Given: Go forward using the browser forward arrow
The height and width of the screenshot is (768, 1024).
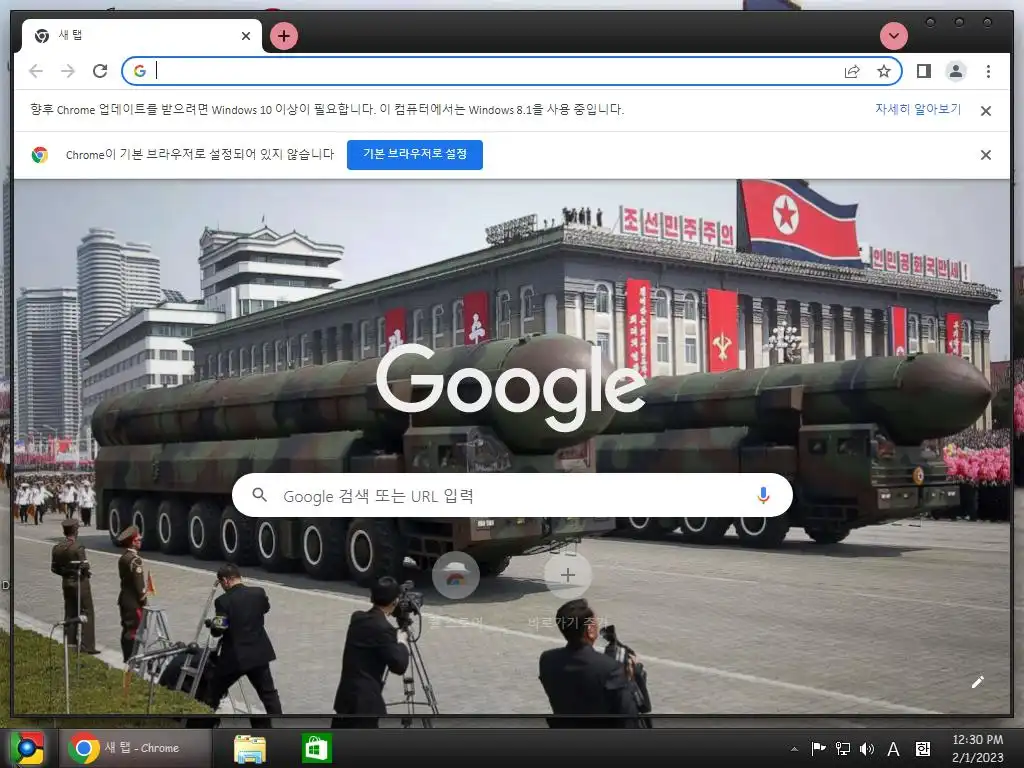Looking at the screenshot, I should 68,71.
